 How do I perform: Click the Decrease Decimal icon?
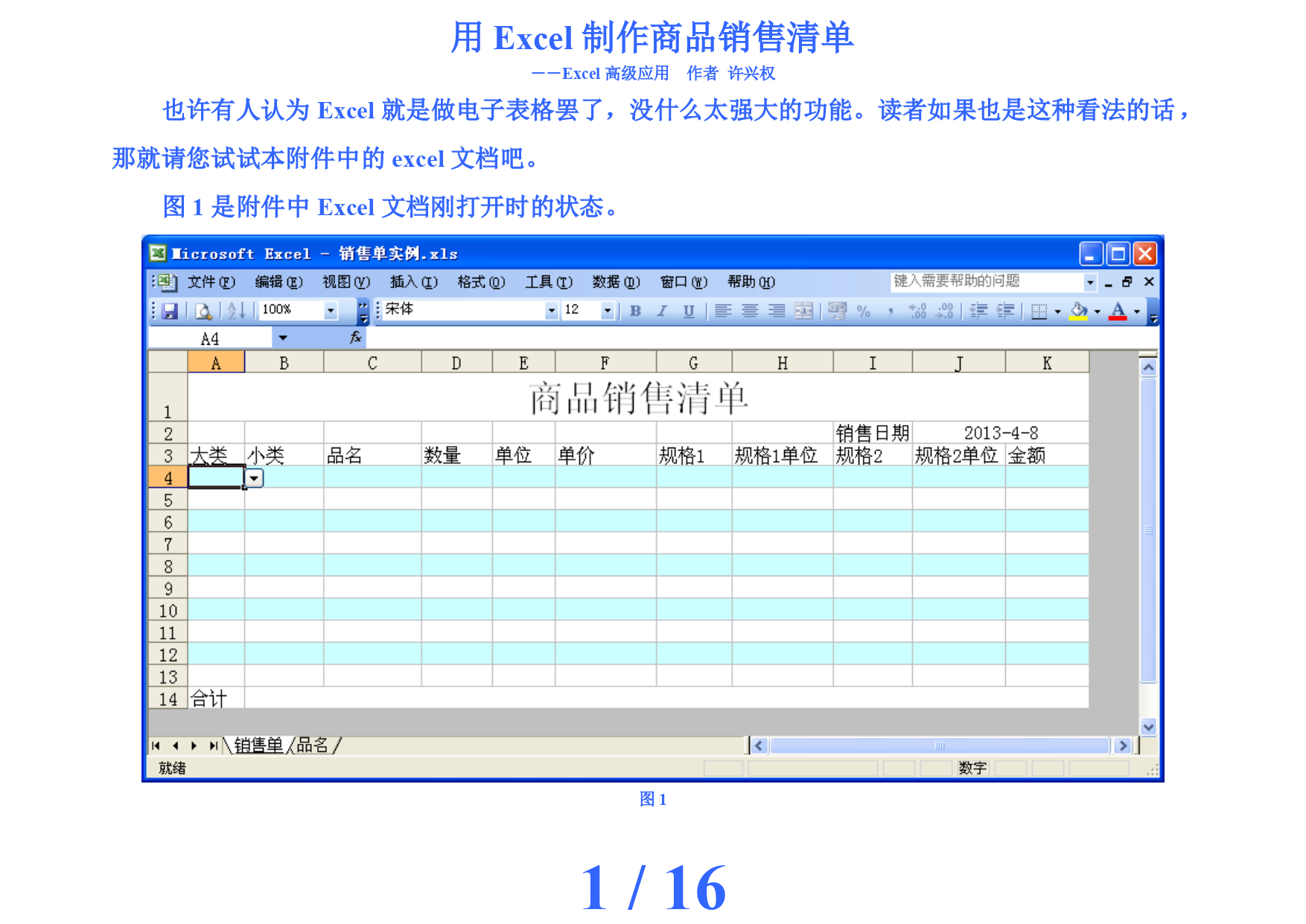coord(944,310)
